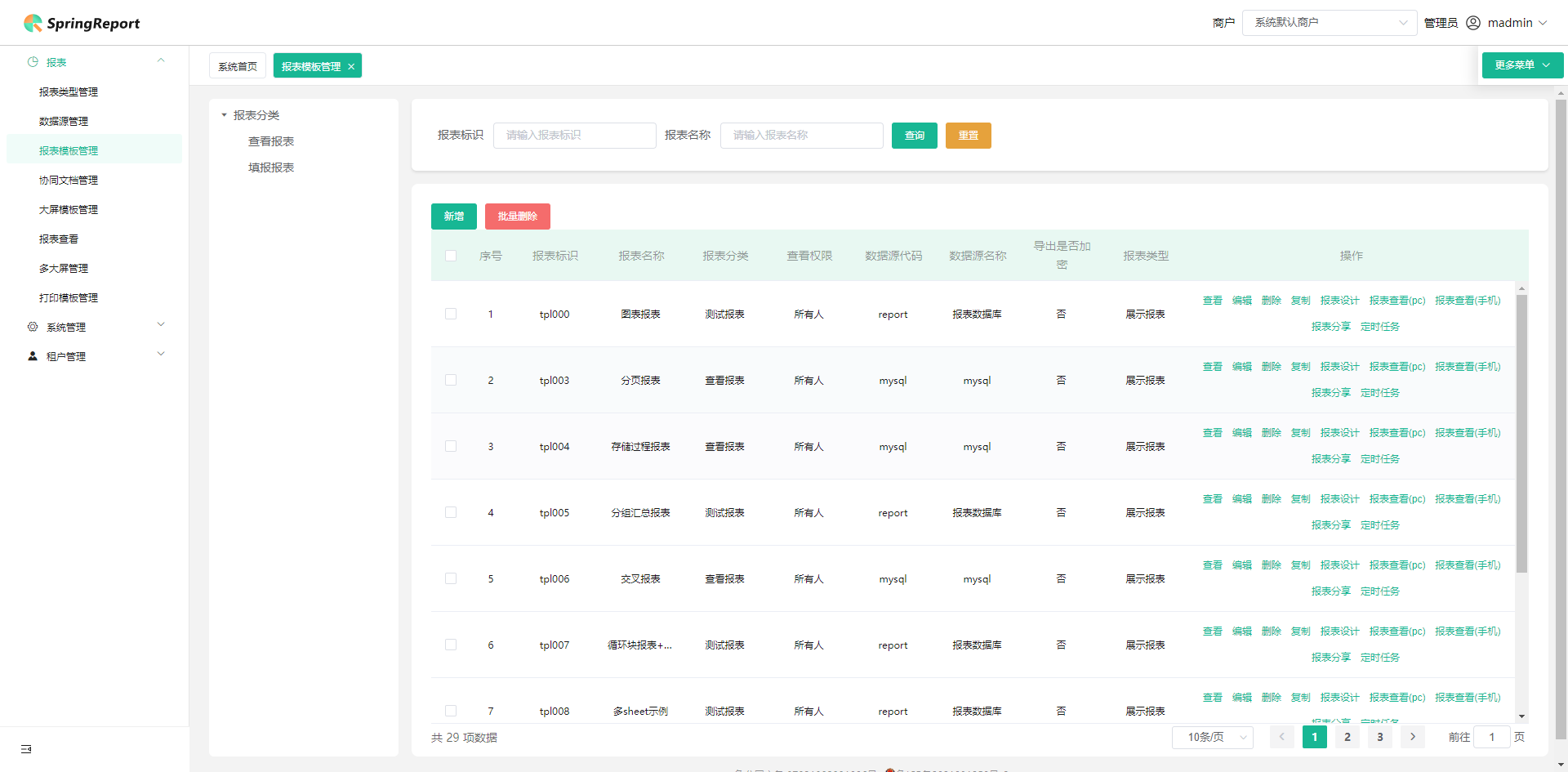Click 报表设计 for the tpl000 row
Image resolution: width=1568 pixels, height=772 pixels.
pos(1340,301)
